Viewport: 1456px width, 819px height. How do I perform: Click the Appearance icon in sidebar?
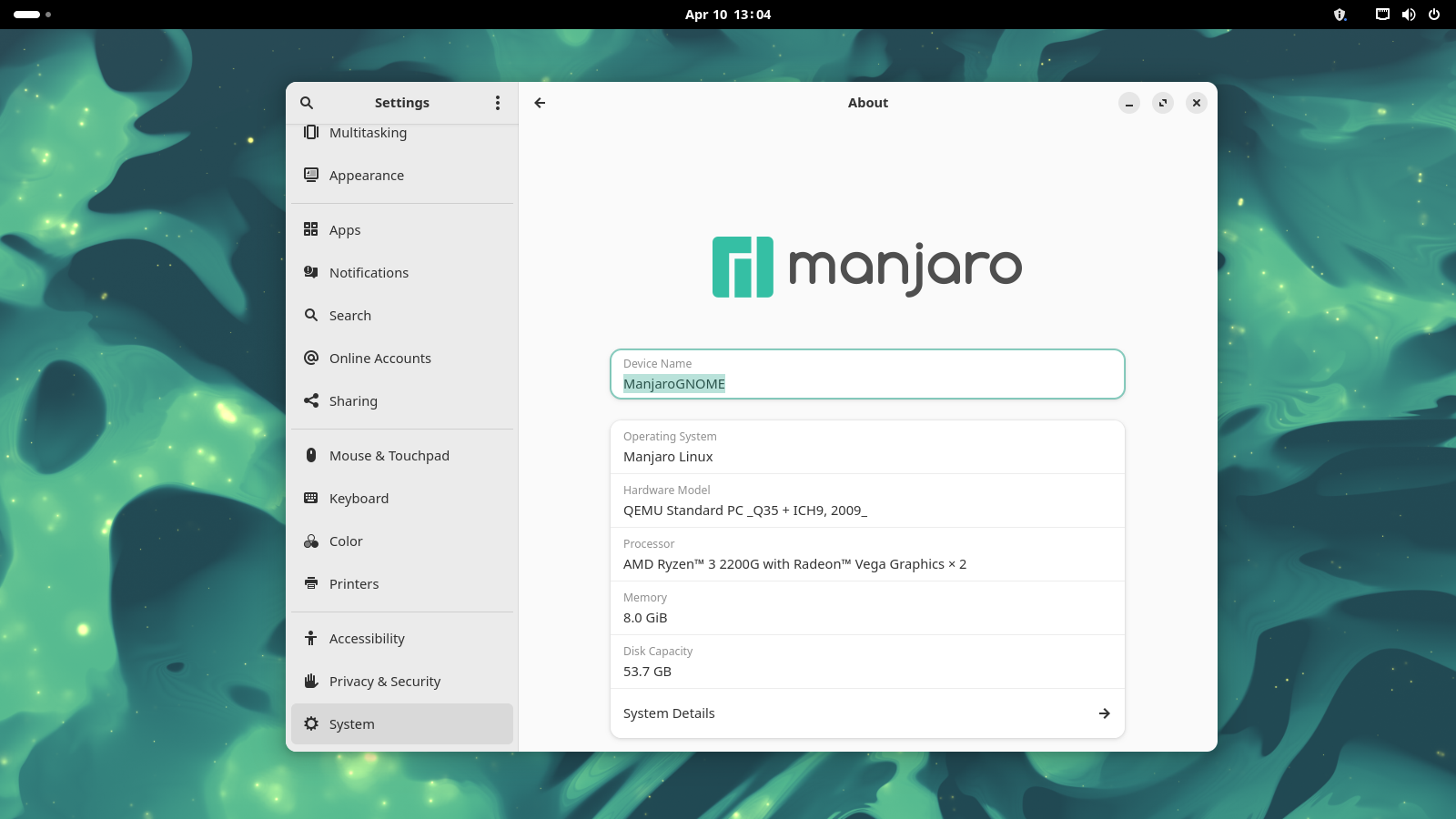coord(311,175)
